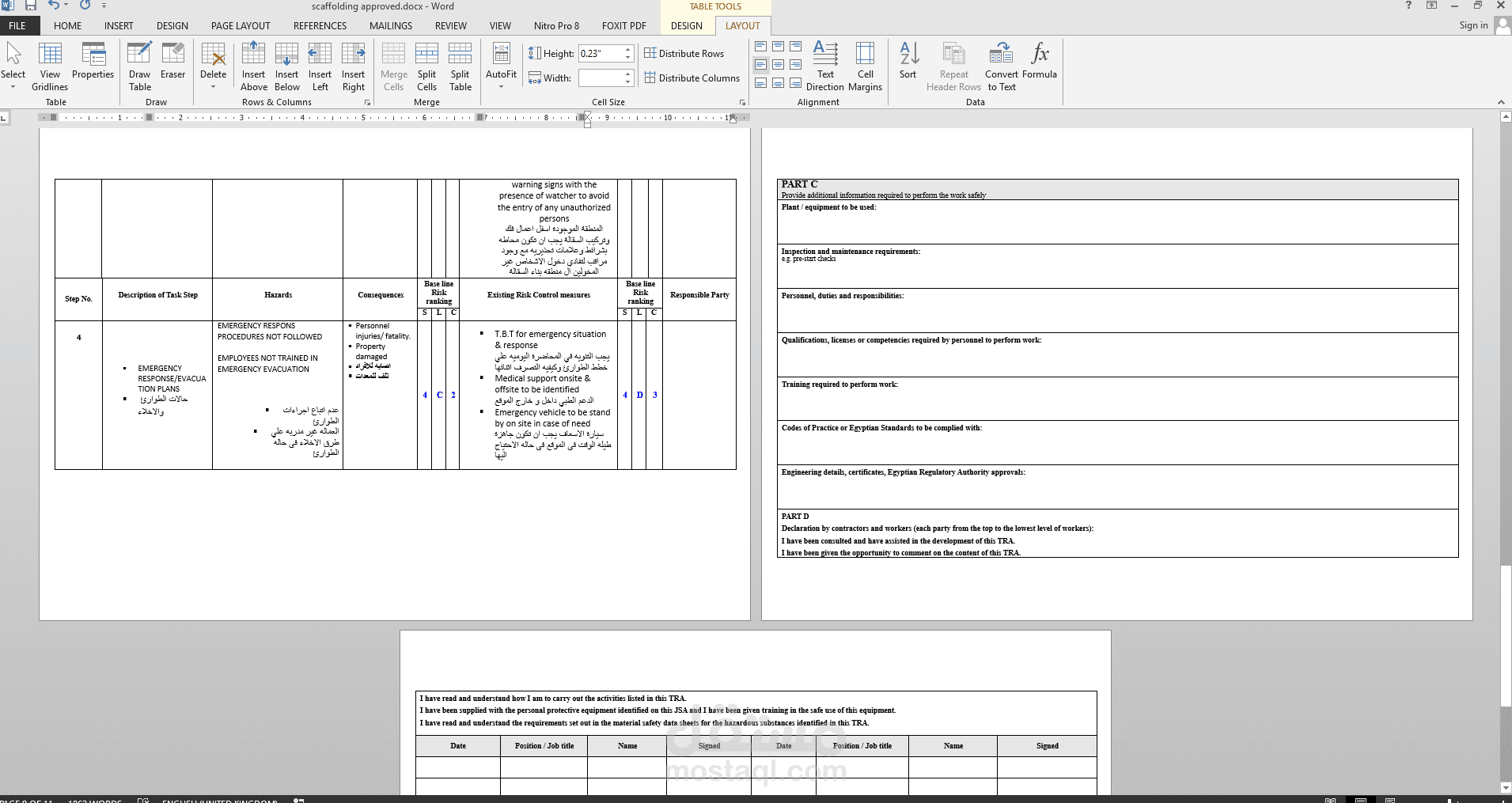Click Sign in link
Image resolution: width=1512 pixels, height=803 pixels.
click(x=1473, y=25)
